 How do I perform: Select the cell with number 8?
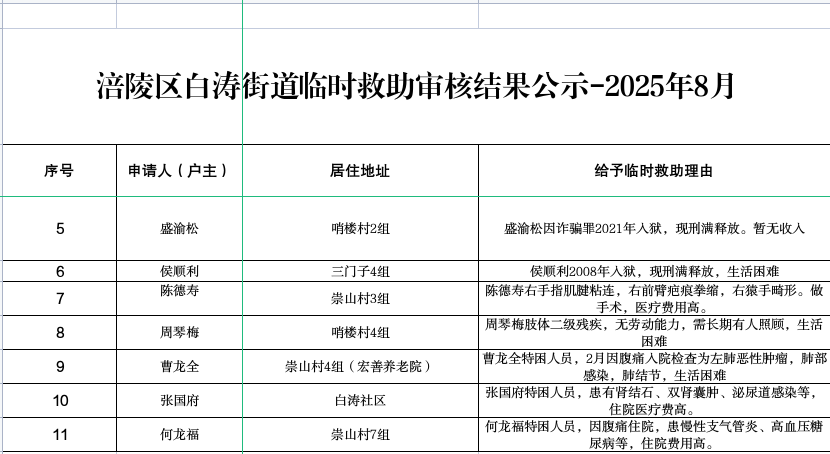click(59, 333)
